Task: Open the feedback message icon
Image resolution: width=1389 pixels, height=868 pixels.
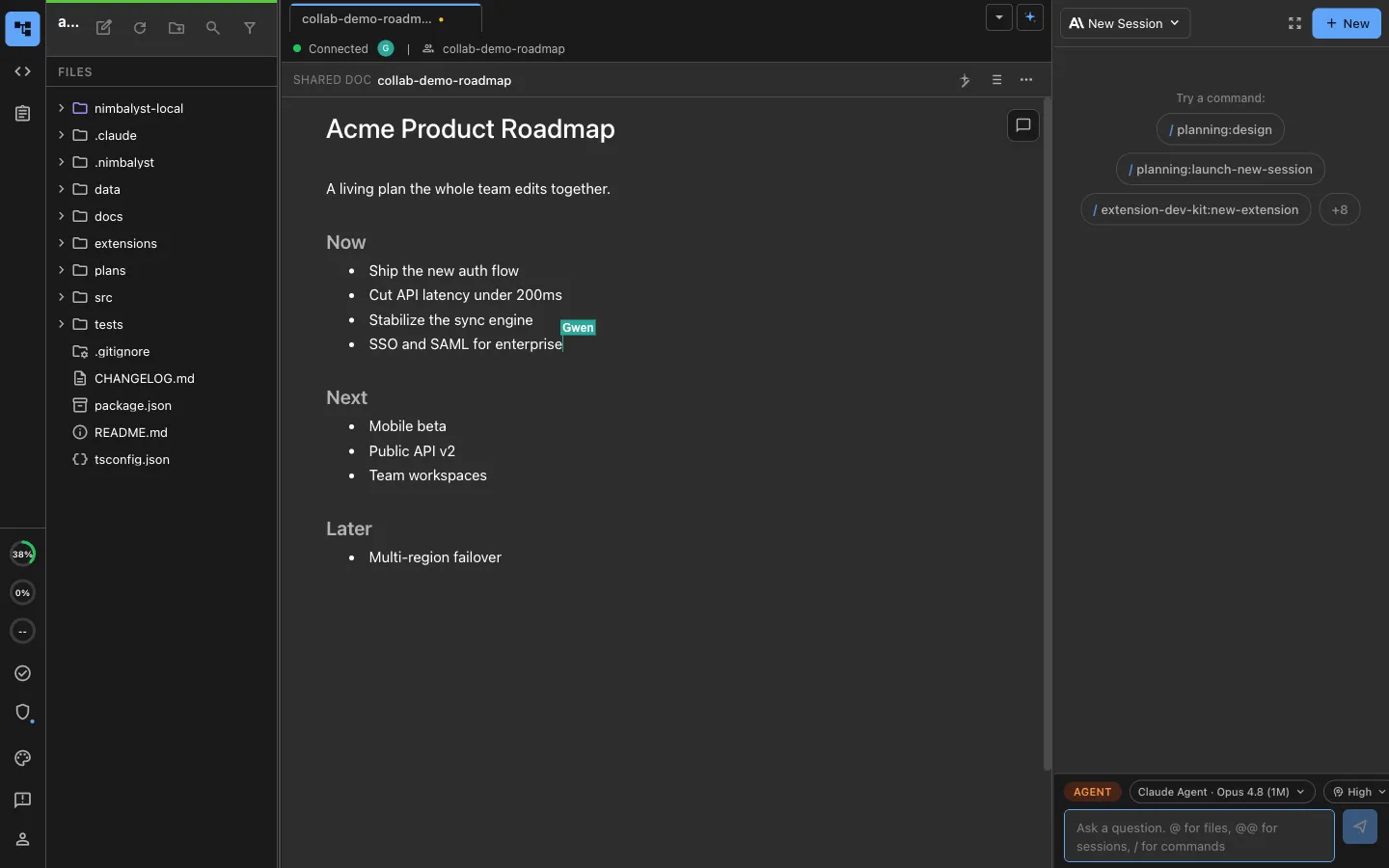Action: (x=23, y=800)
